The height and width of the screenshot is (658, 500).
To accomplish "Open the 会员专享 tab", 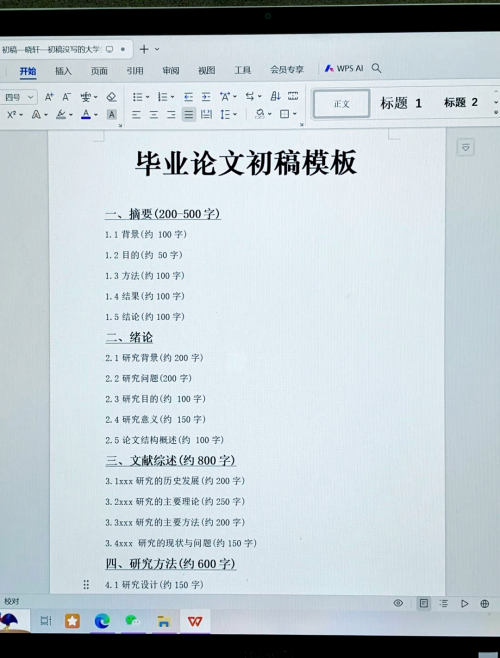I will click(x=287, y=70).
